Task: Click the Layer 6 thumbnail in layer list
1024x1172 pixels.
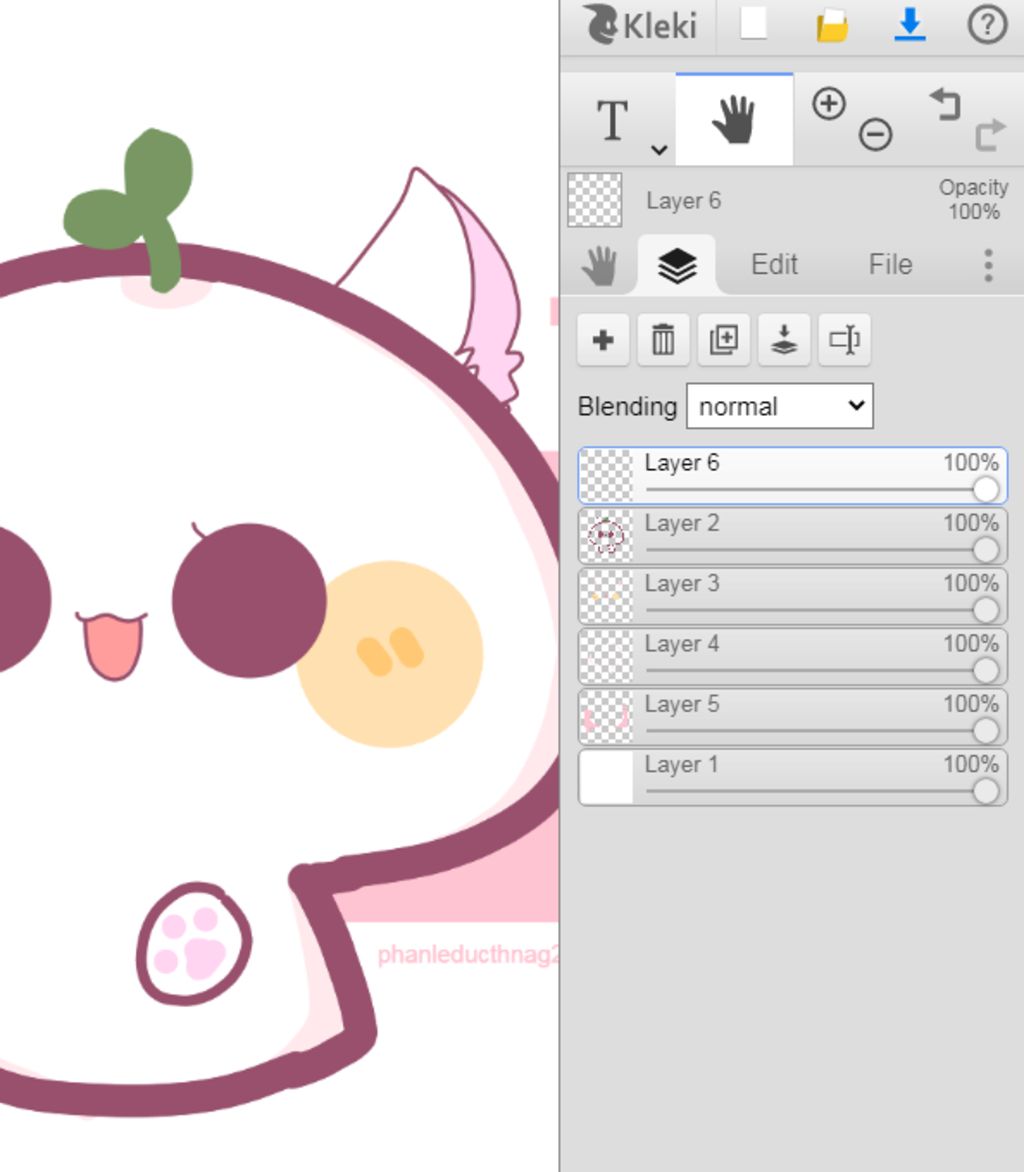Action: 606,475
